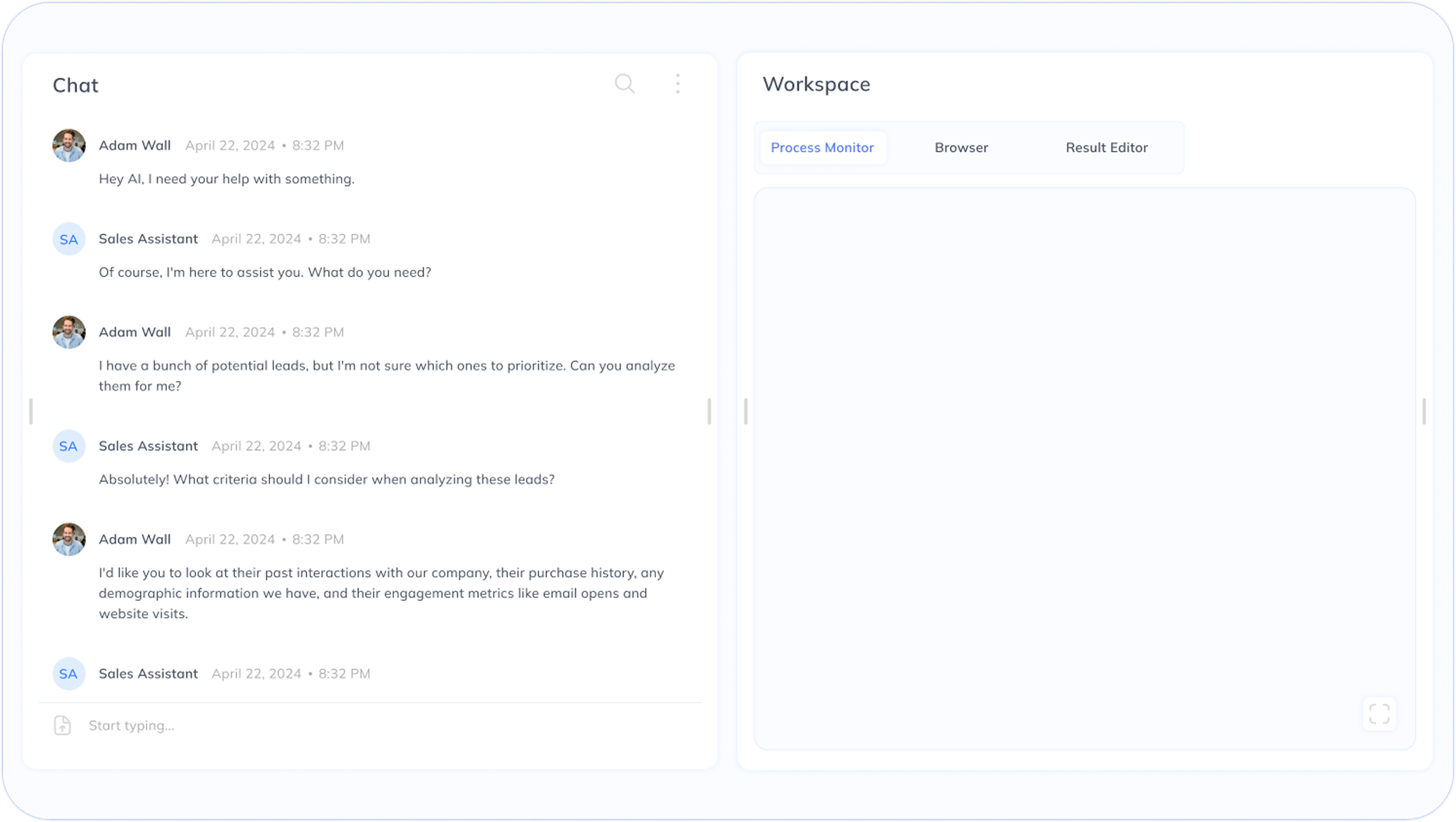Screen dimensions: 1456x822
Task: Grab the workspace panel's right edge handle
Action: click(1424, 411)
